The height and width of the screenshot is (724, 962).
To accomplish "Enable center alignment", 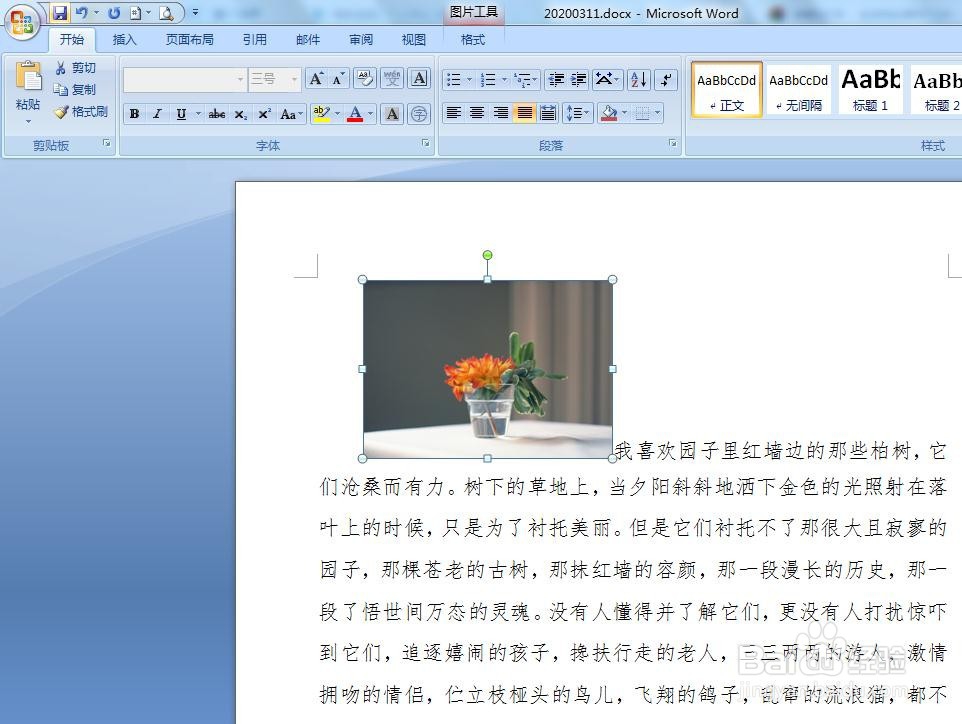I will click(x=477, y=113).
